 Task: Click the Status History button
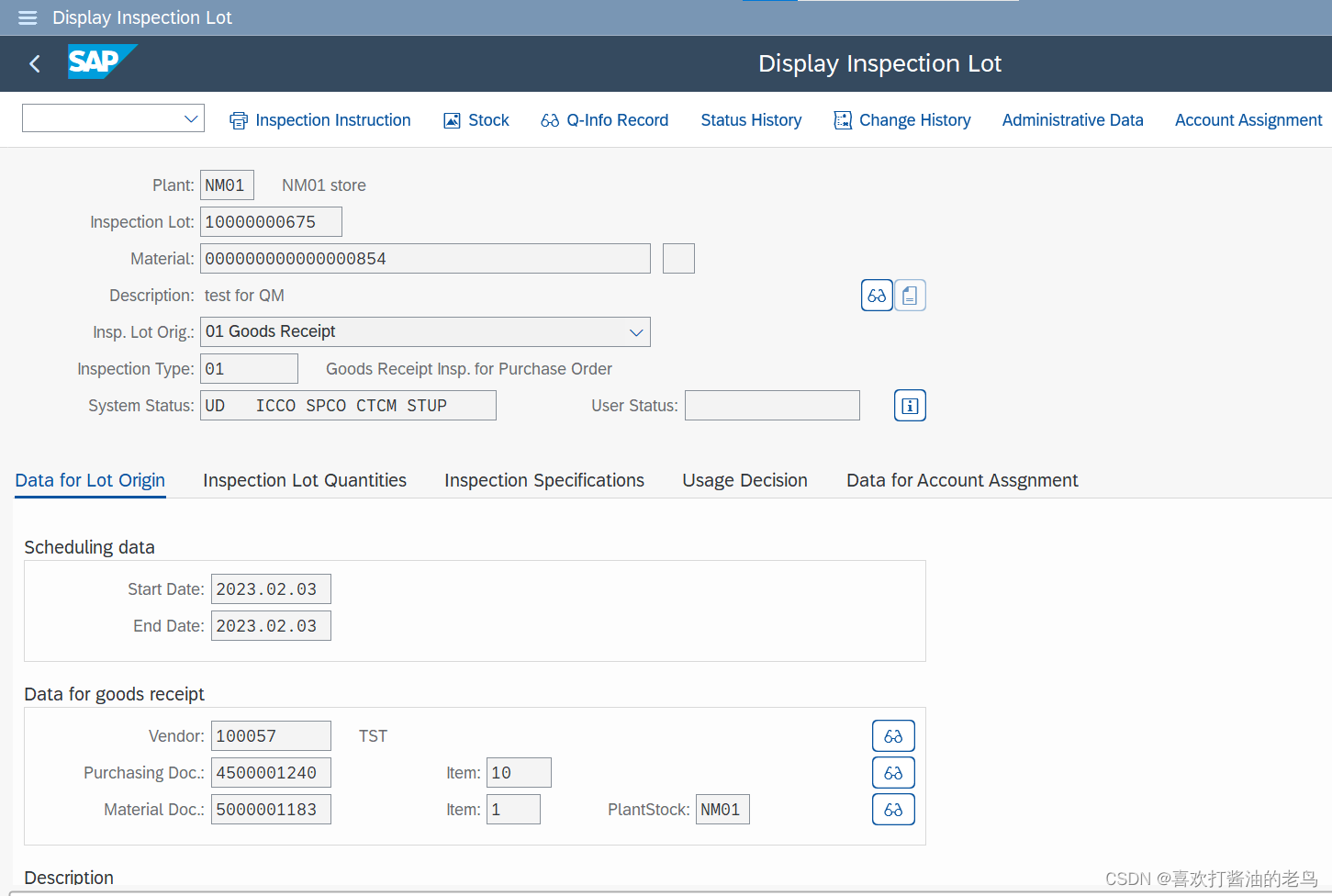[751, 119]
